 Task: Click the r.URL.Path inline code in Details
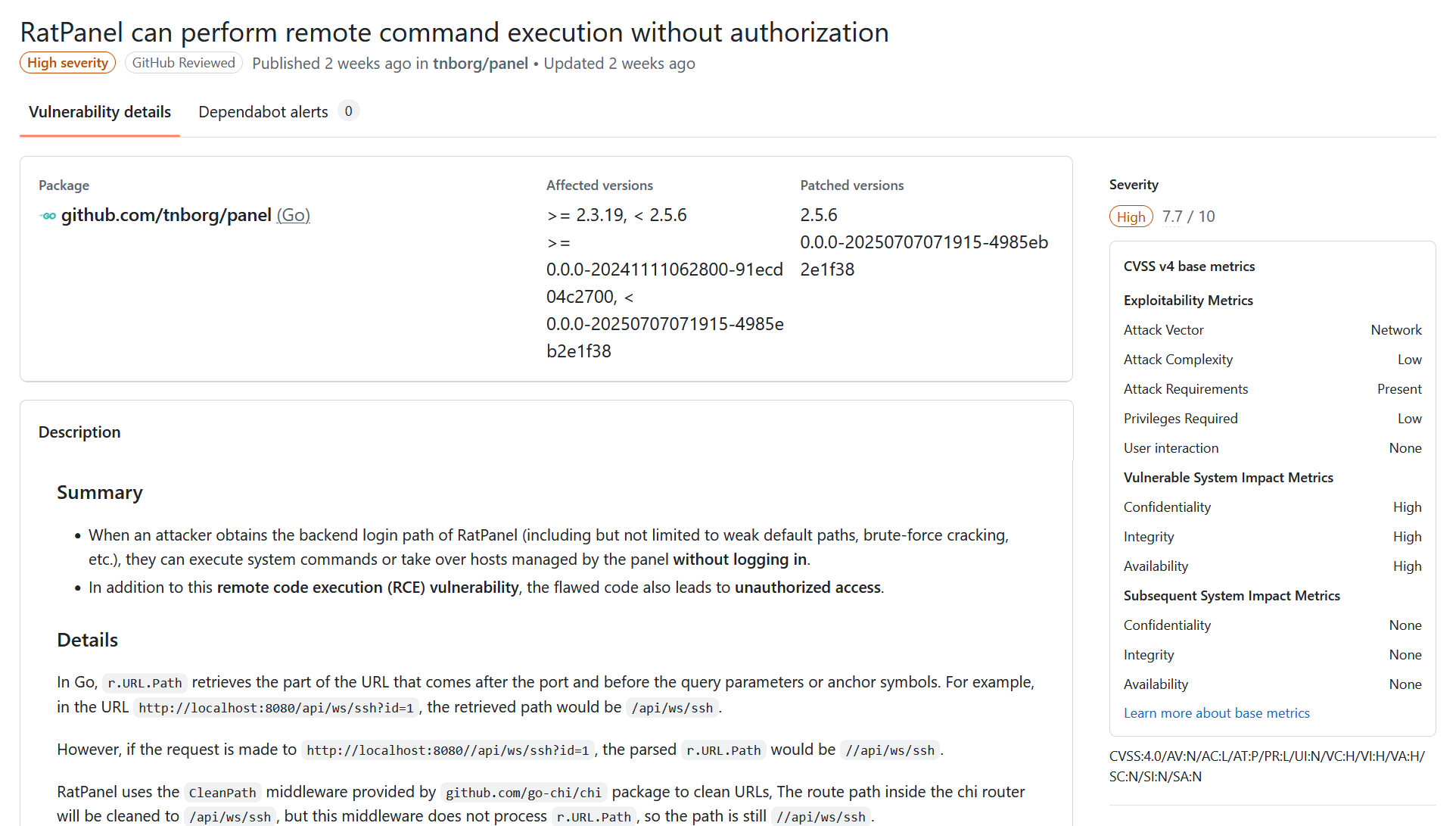145,683
